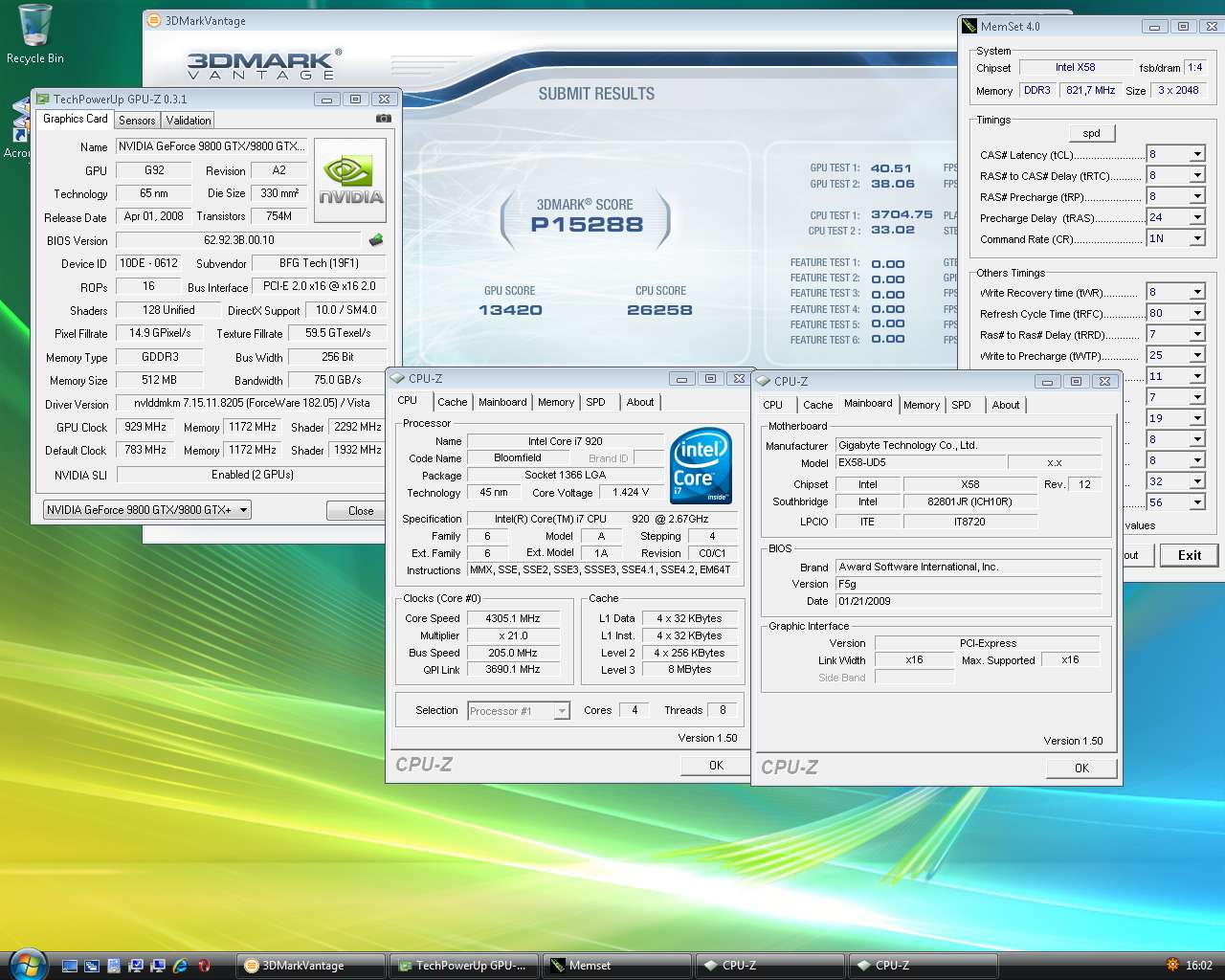Select Graphics Card tab in GPU-Z
Screen dimensions: 1225x980
coord(76,119)
